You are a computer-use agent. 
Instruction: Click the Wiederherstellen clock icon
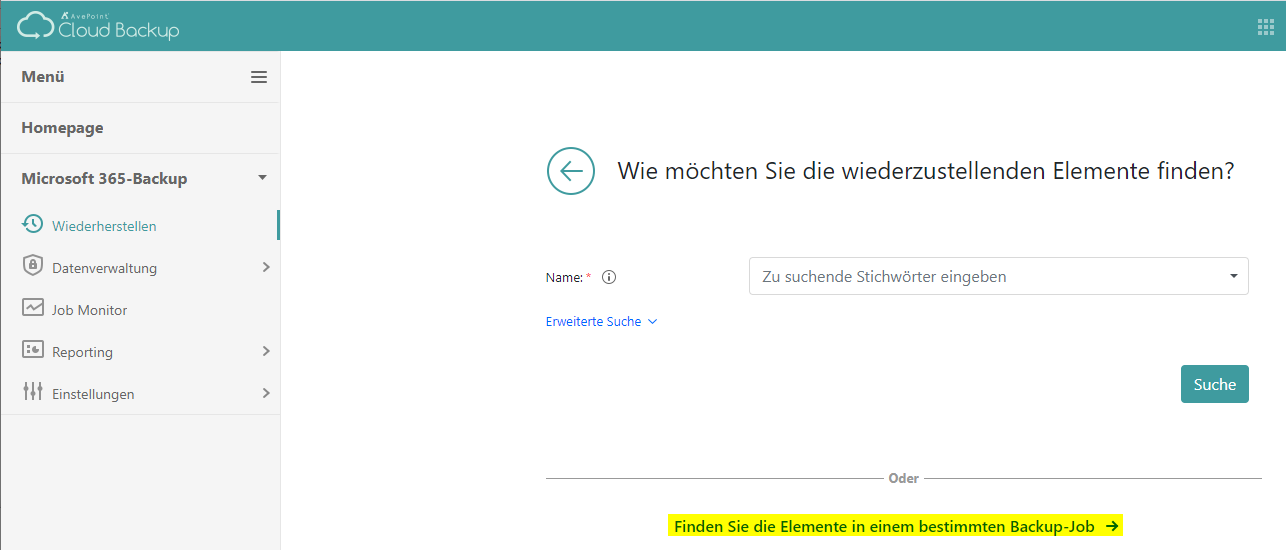[x=32, y=224]
